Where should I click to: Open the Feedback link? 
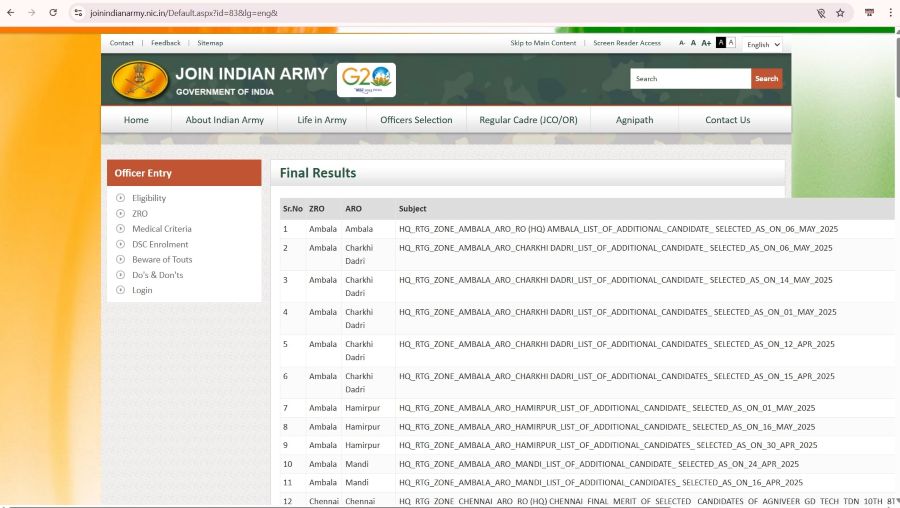click(x=166, y=43)
